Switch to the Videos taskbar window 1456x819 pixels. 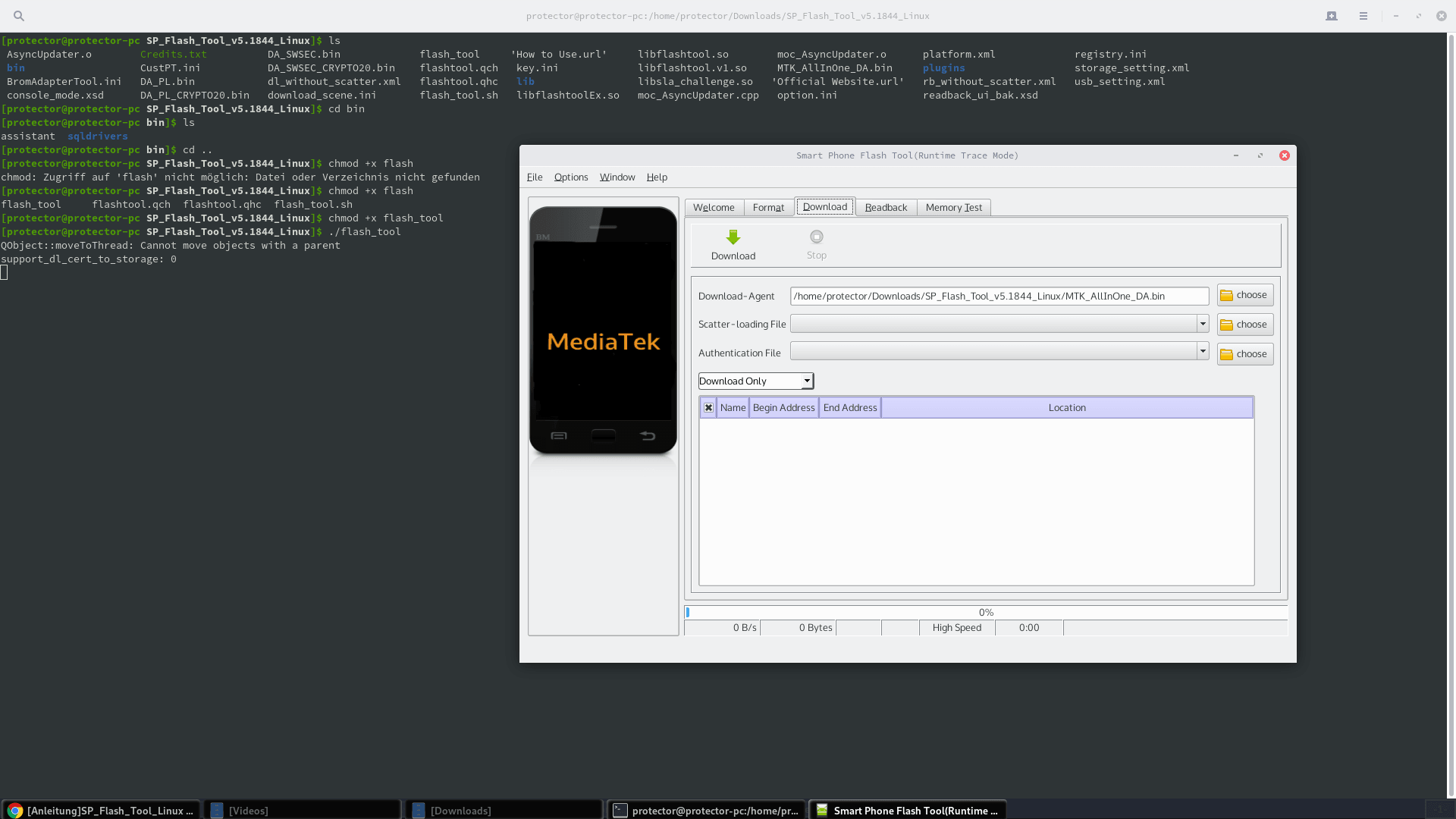(x=303, y=810)
